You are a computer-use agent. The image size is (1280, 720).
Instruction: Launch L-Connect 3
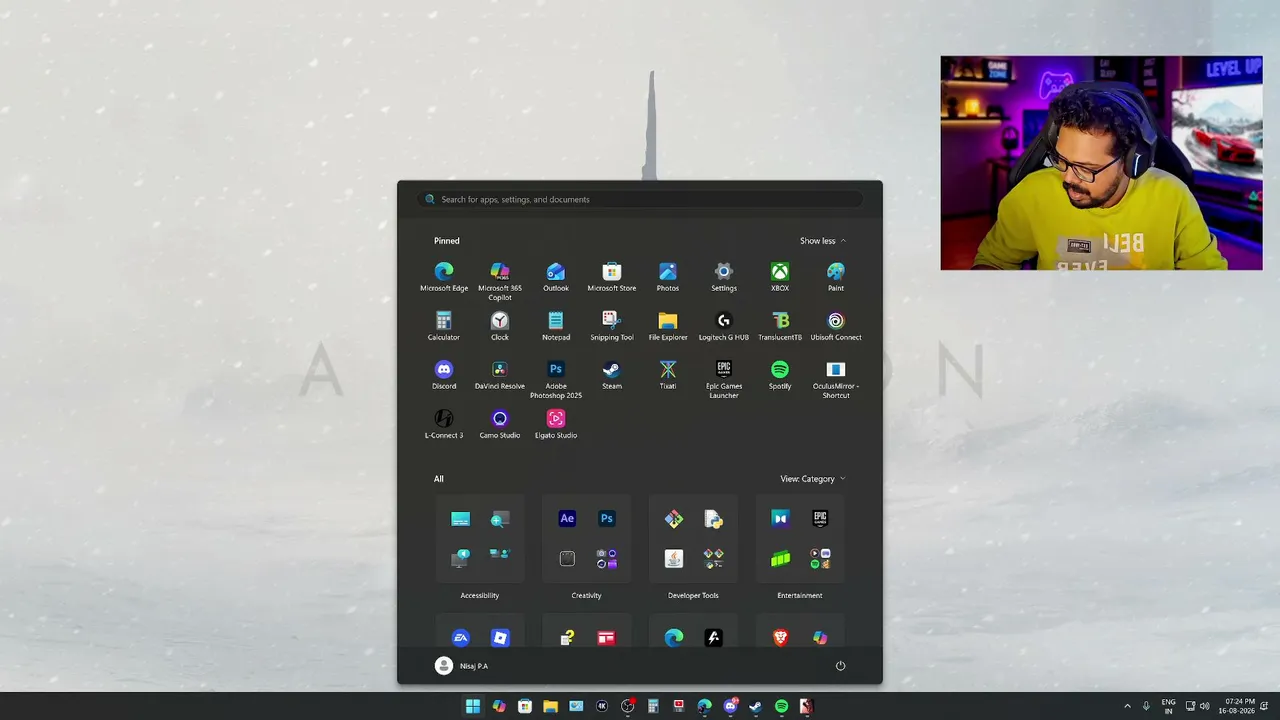[x=444, y=423]
